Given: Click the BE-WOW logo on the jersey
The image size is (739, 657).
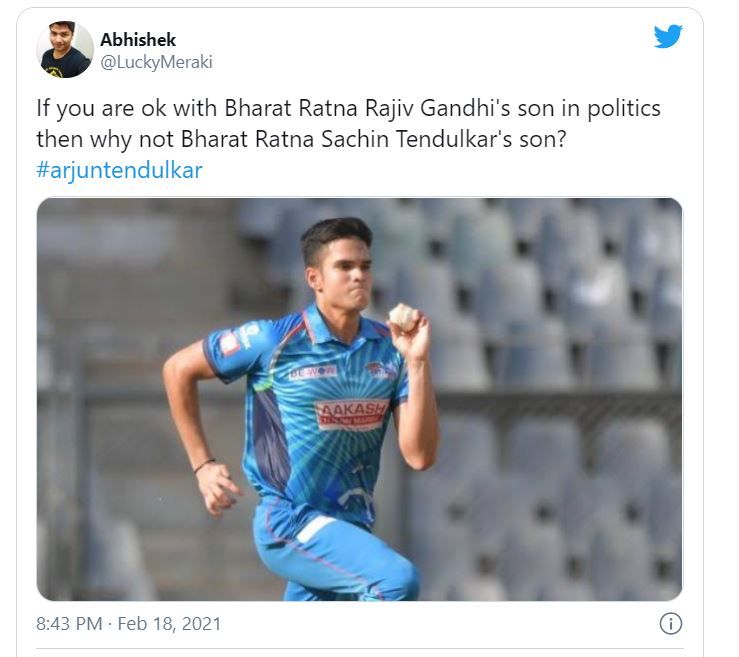Looking at the screenshot, I should [313, 371].
